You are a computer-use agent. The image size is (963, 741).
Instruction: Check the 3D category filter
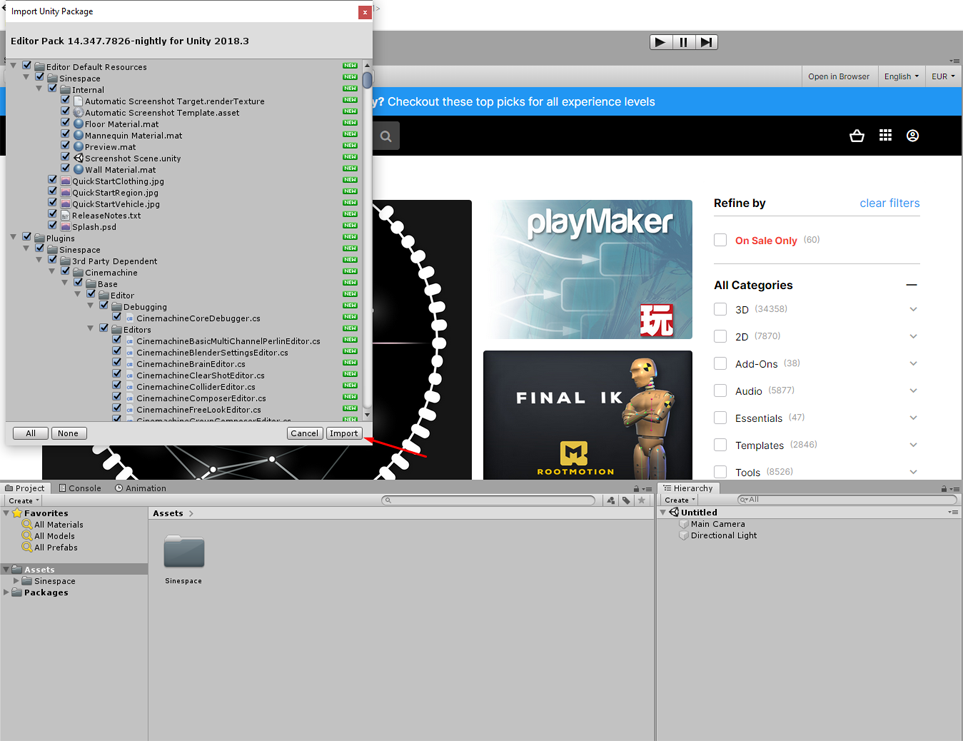720,309
